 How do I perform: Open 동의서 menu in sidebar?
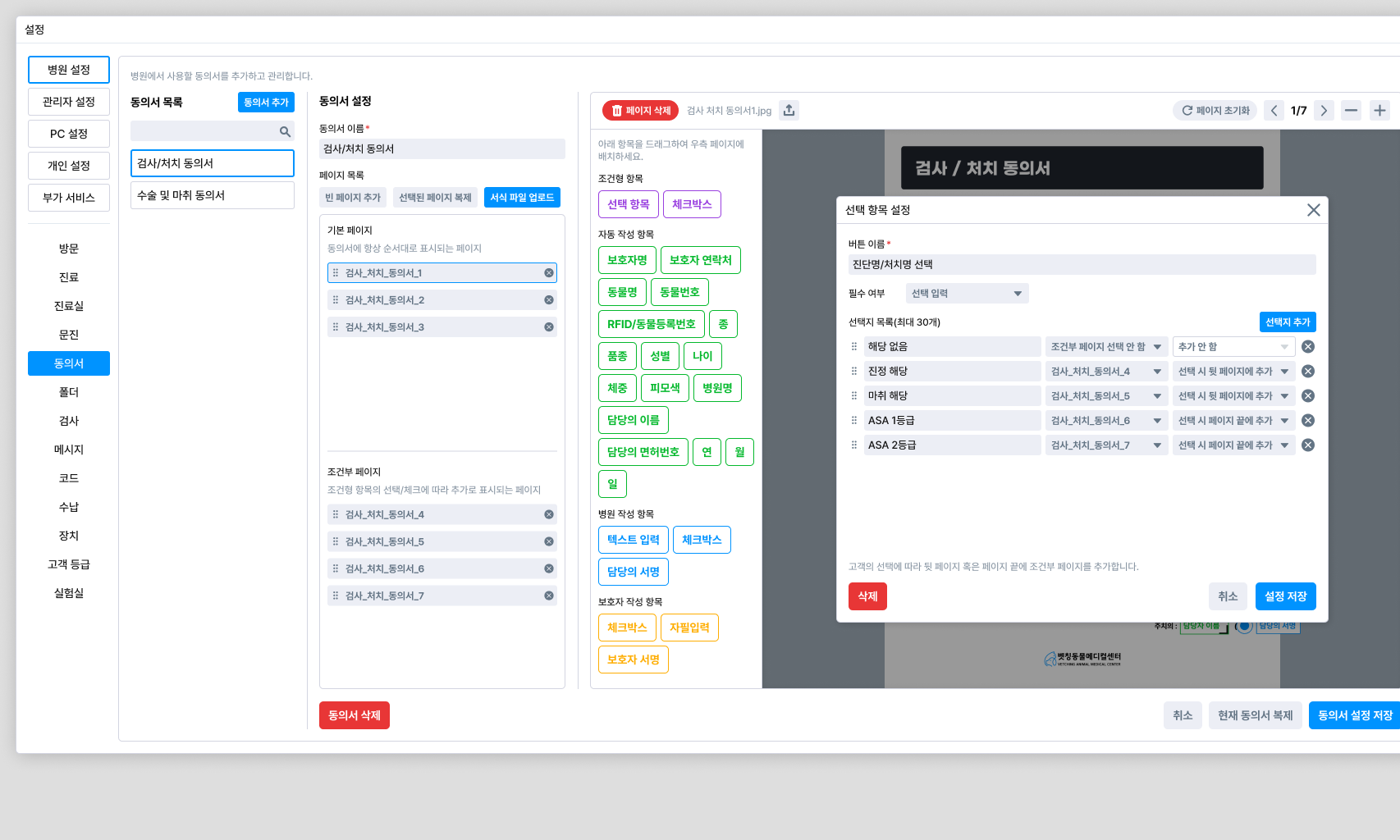click(x=69, y=363)
